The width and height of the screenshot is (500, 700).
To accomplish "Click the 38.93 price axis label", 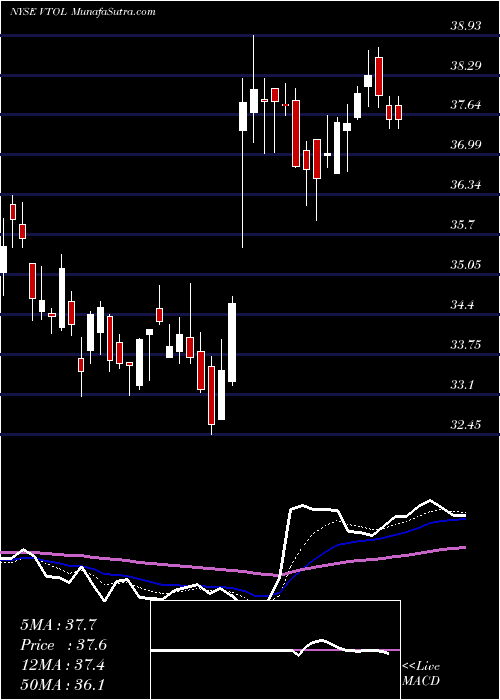I will (466, 26).
